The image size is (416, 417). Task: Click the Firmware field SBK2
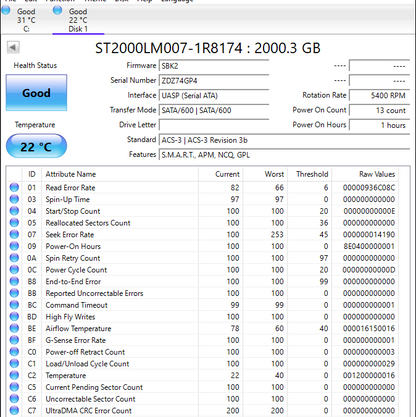pyautogui.click(x=214, y=66)
